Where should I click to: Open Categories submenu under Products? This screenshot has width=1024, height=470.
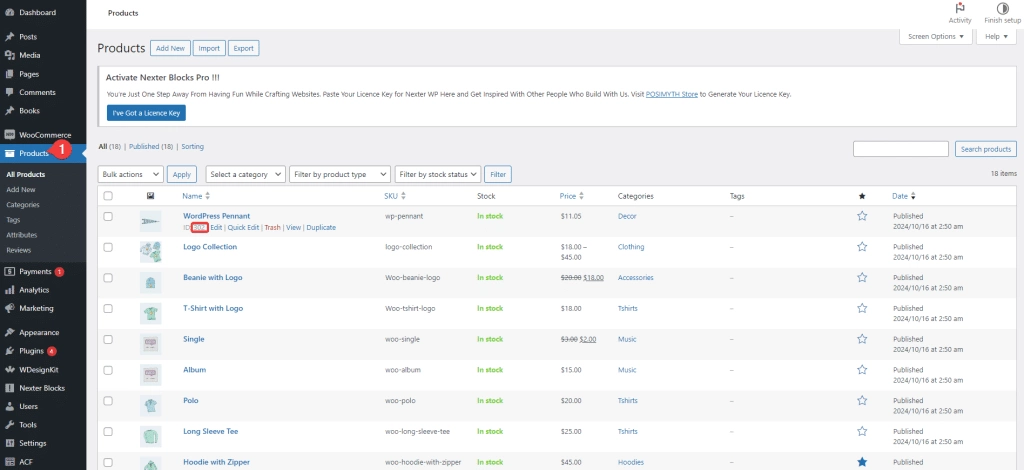click(22, 204)
